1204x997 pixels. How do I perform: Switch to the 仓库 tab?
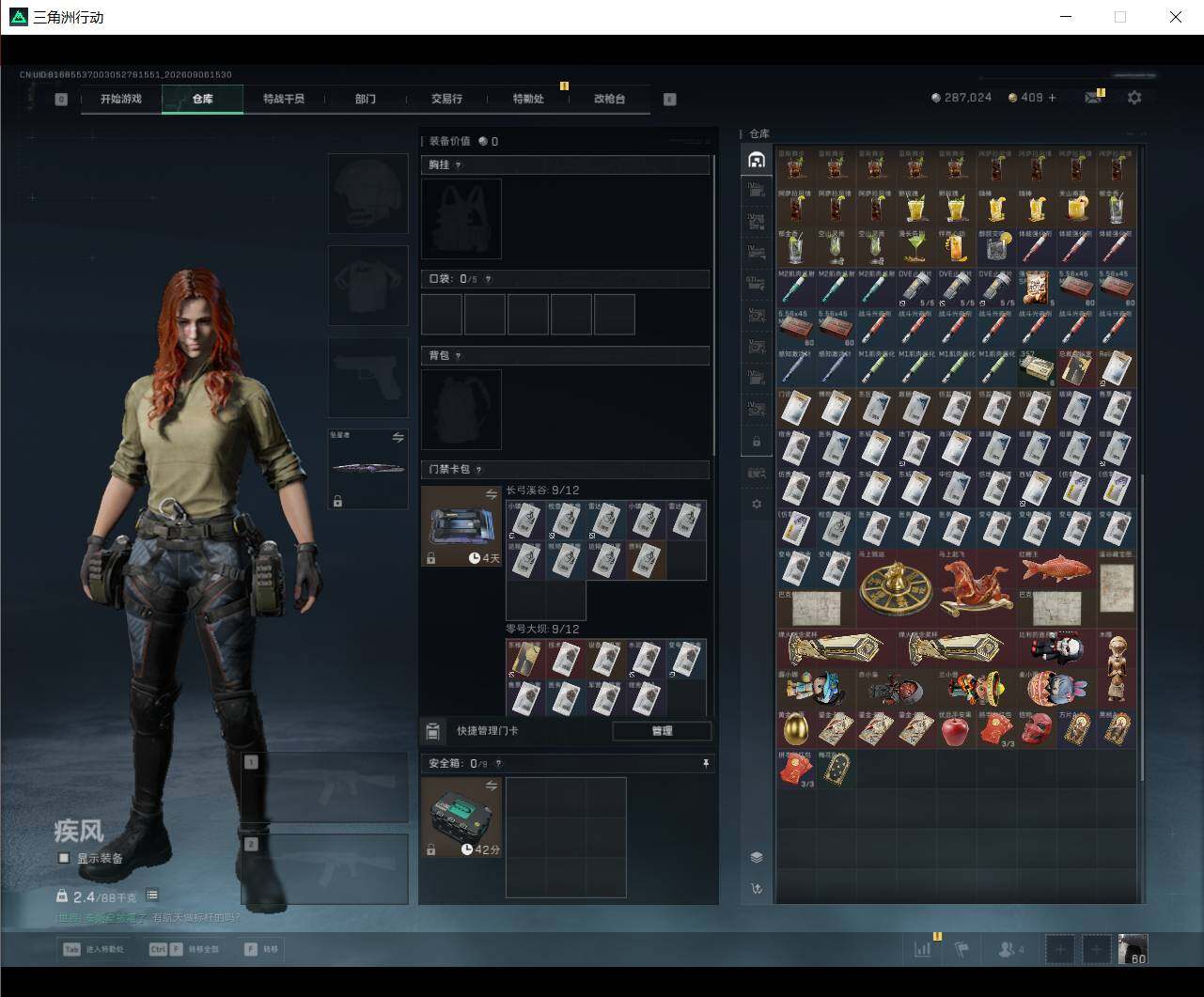tap(203, 99)
